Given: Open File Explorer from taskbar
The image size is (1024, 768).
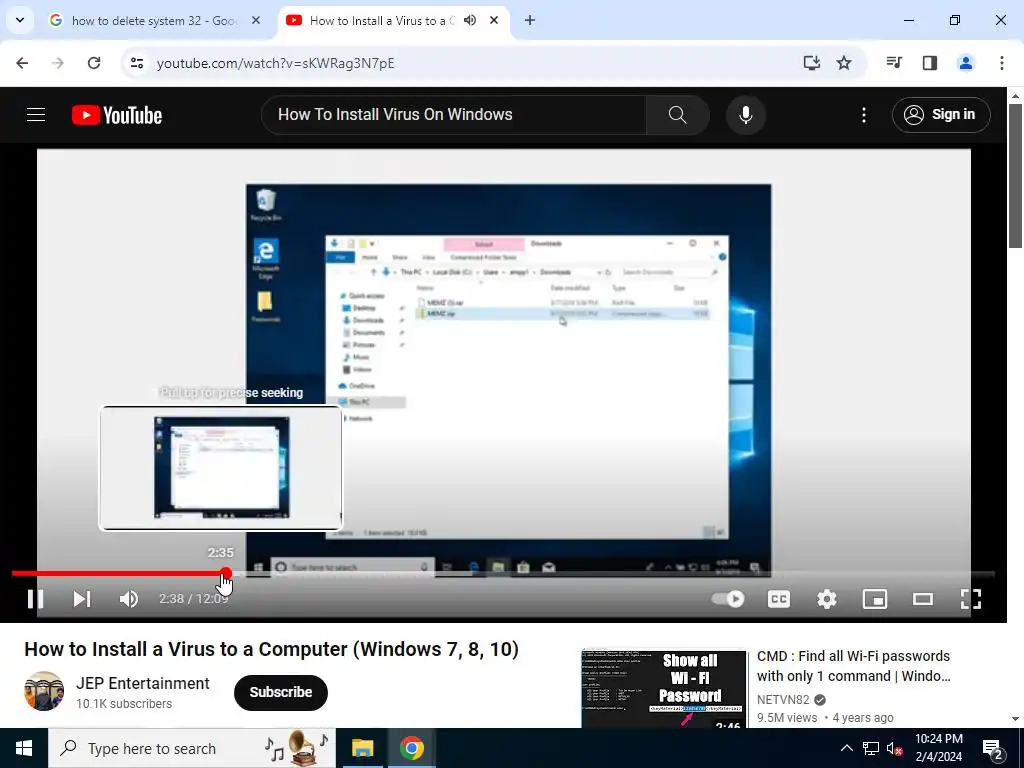Looking at the screenshot, I should point(362,748).
